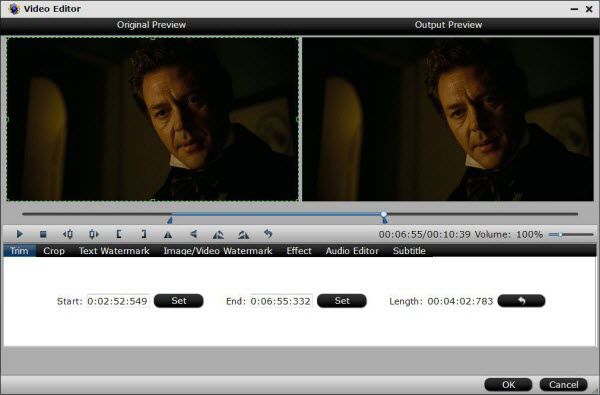Cancel the video editing dialog
The height and width of the screenshot is (395, 600).
coord(564,384)
